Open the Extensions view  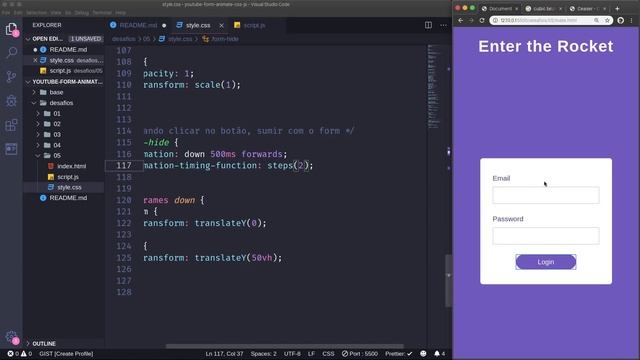tap(11, 125)
